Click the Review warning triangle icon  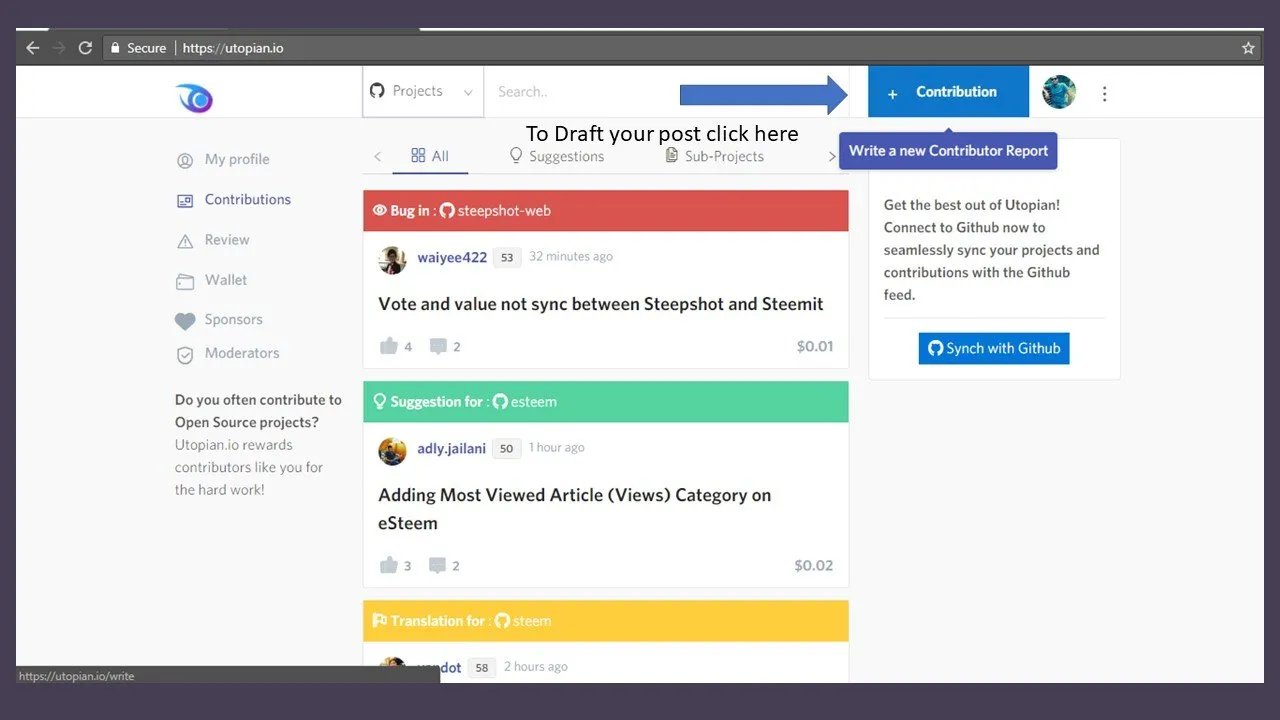pyautogui.click(x=185, y=241)
